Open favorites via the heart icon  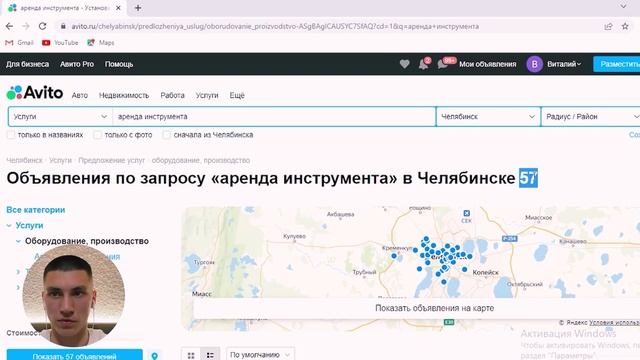pos(404,64)
